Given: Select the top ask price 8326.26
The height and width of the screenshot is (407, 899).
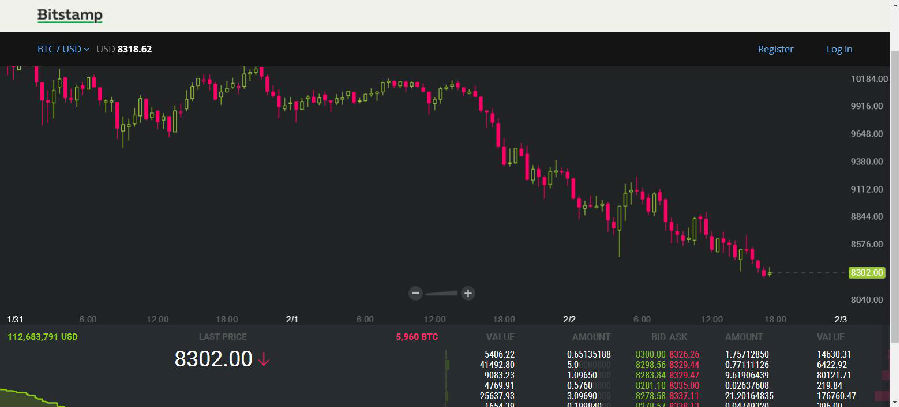Looking at the screenshot, I should pos(684,353).
